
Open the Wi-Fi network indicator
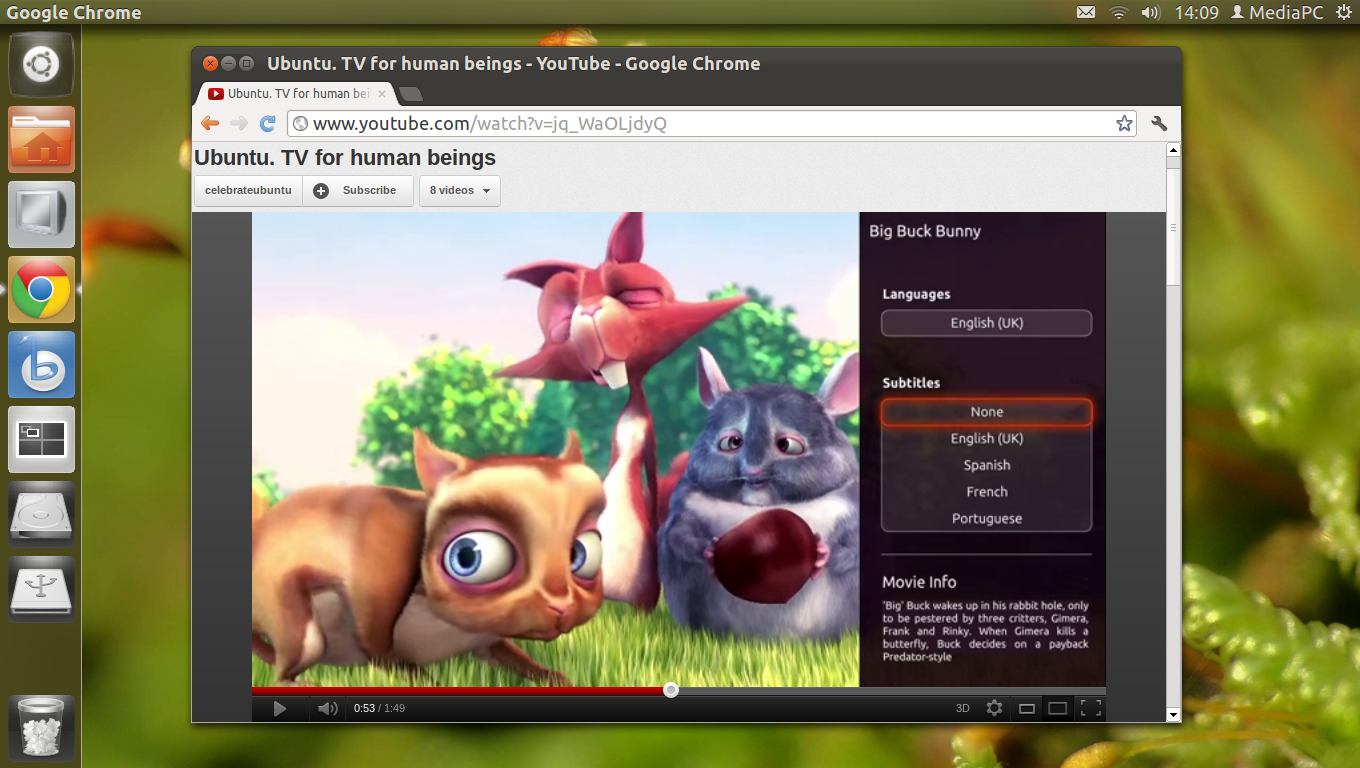[x=1118, y=12]
